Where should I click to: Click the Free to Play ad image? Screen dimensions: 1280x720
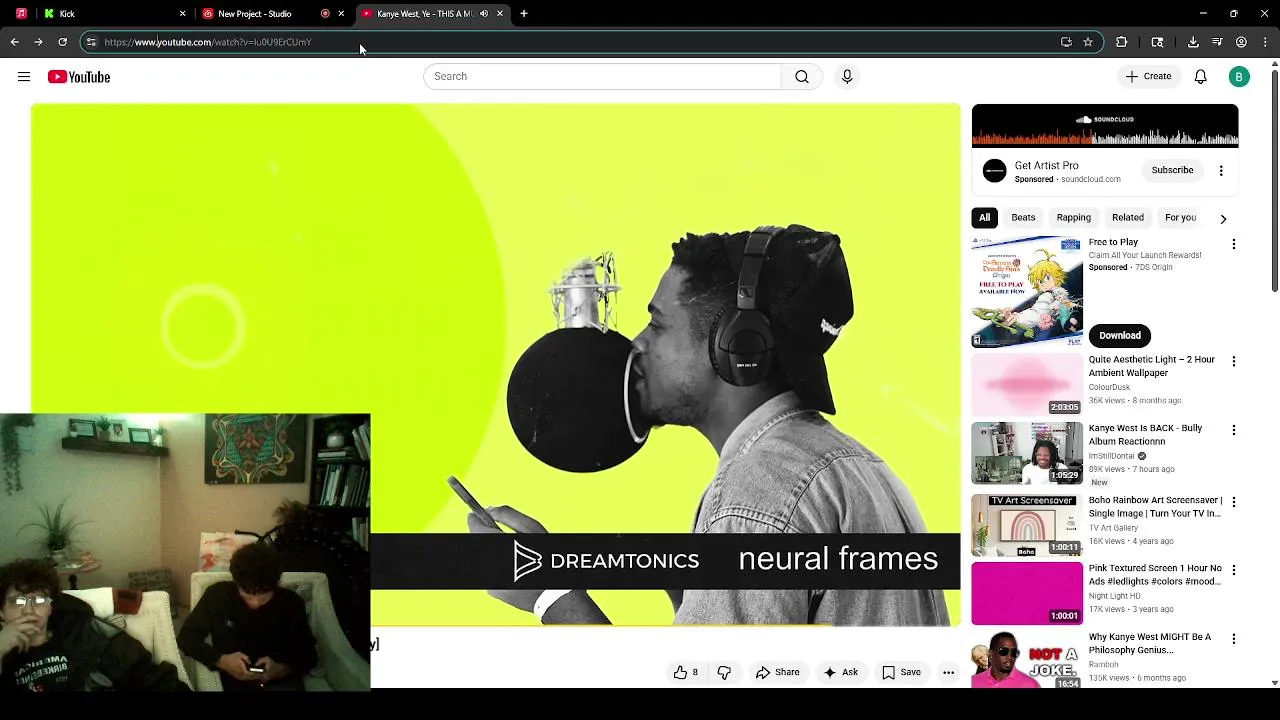(1027, 292)
